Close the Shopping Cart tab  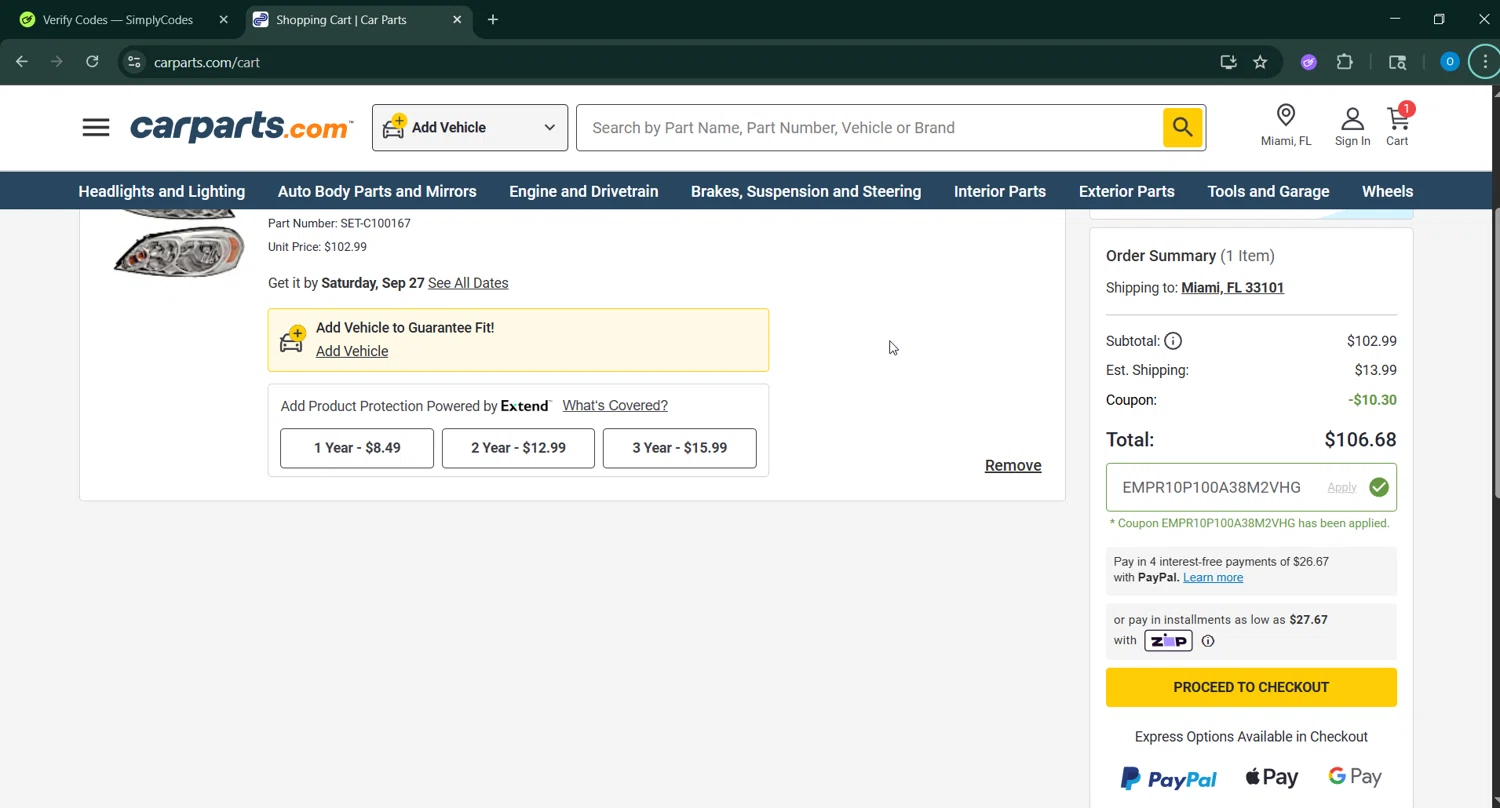point(457,19)
